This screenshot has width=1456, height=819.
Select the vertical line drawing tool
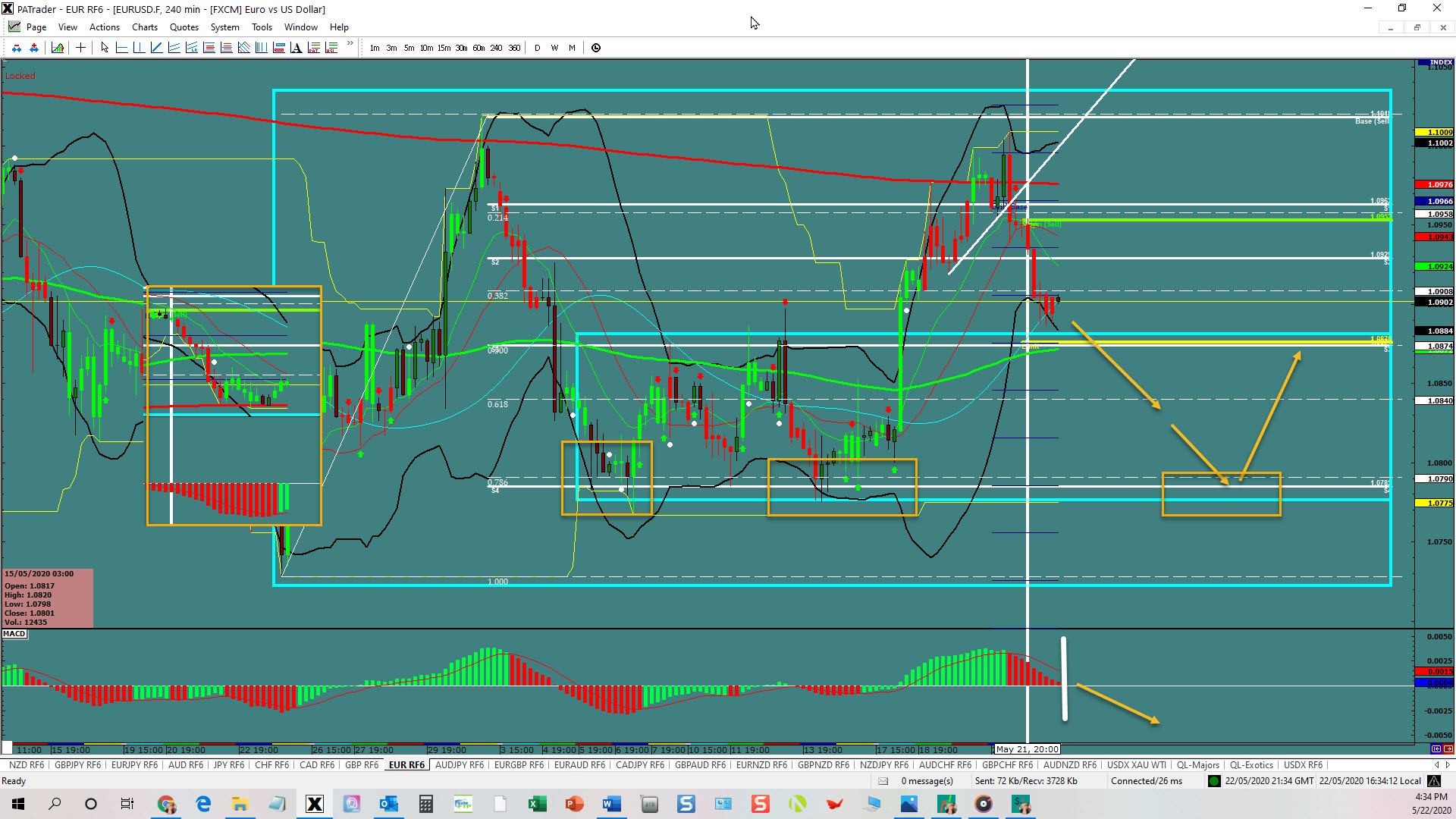tap(139, 48)
